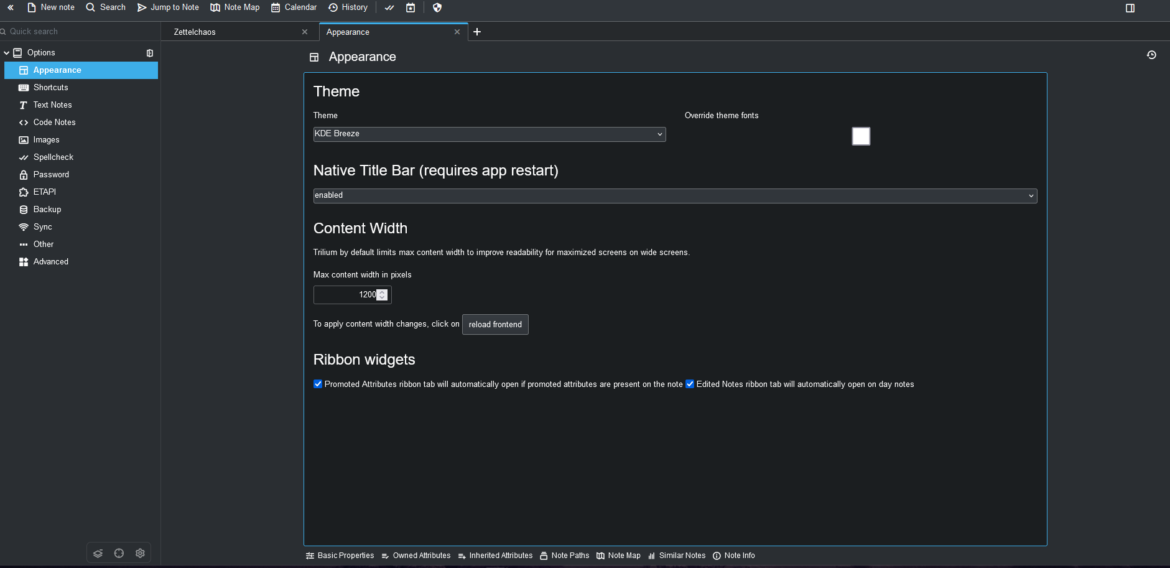Open Native Title Bar dropdown set to enabled
This screenshot has width=1170, height=568.
pyautogui.click(x=675, y=196)
